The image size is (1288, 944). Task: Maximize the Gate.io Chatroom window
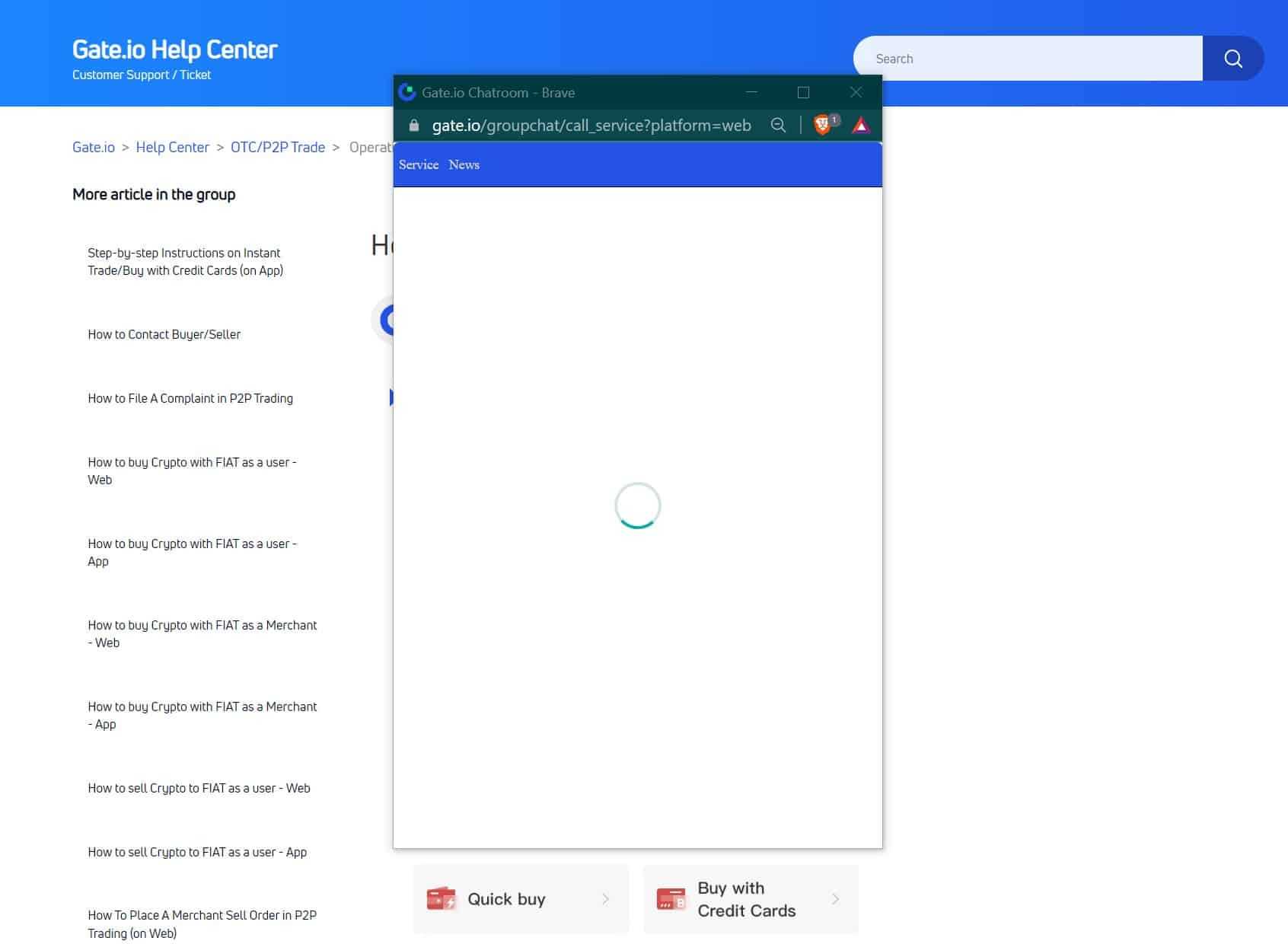(x=803, y=92)
